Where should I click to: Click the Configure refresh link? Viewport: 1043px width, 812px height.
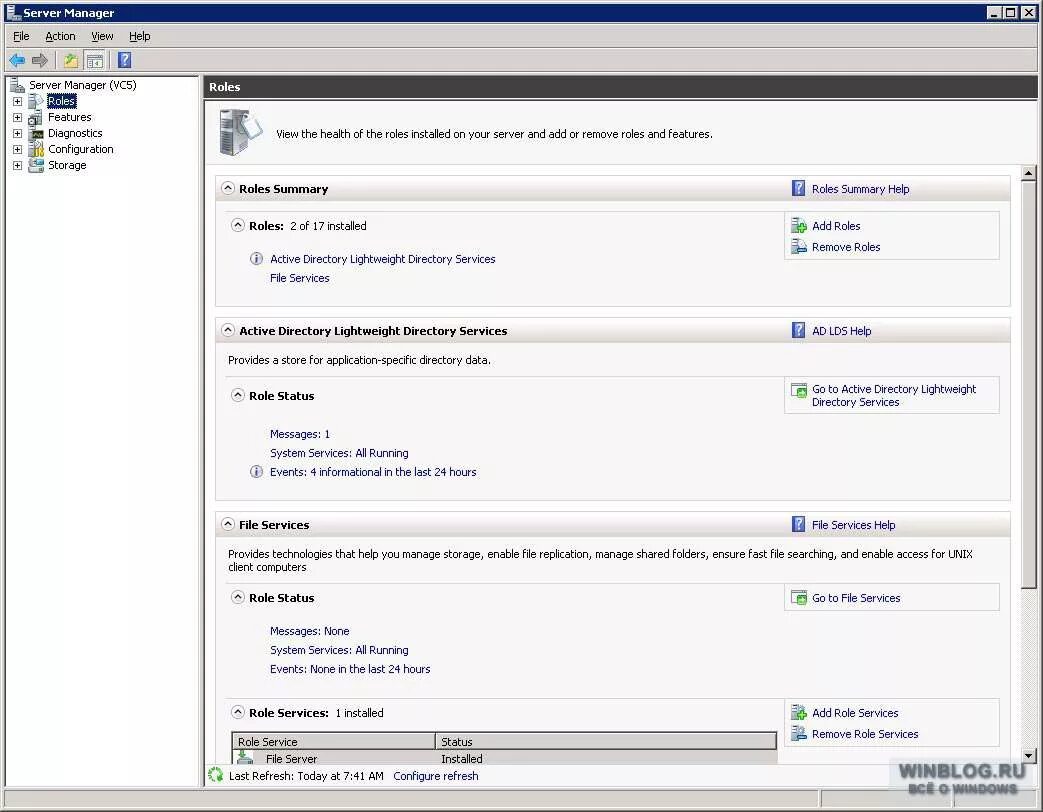click(x=435, y=776)
